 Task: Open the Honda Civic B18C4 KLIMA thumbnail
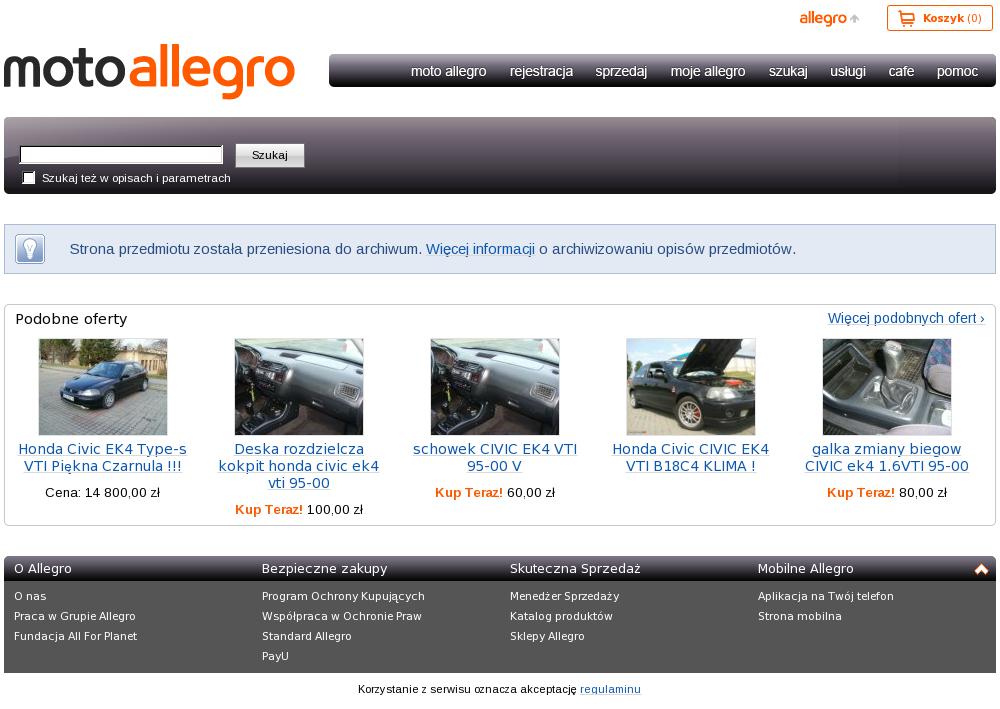691,387
